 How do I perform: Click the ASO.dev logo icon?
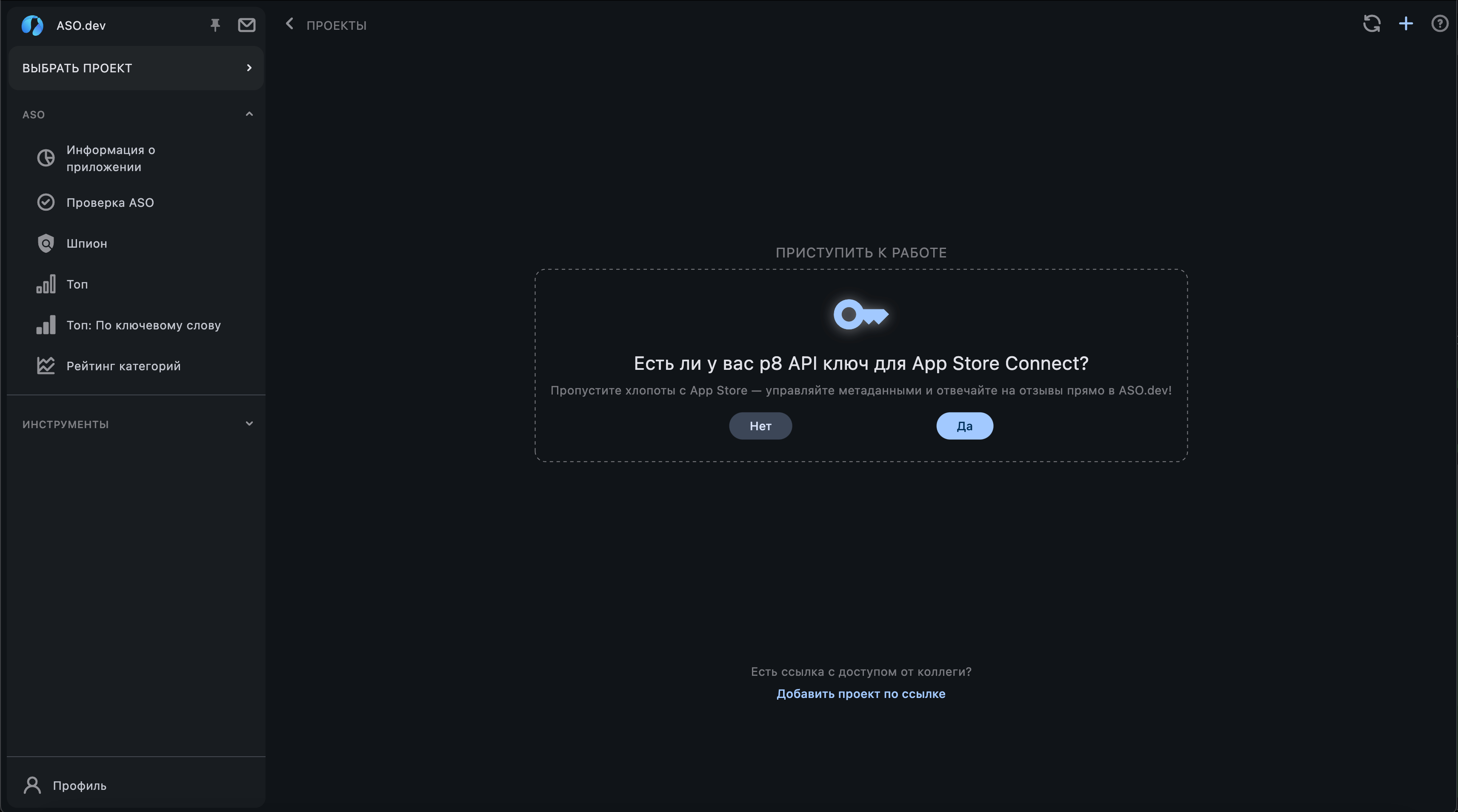click(32, 26)
